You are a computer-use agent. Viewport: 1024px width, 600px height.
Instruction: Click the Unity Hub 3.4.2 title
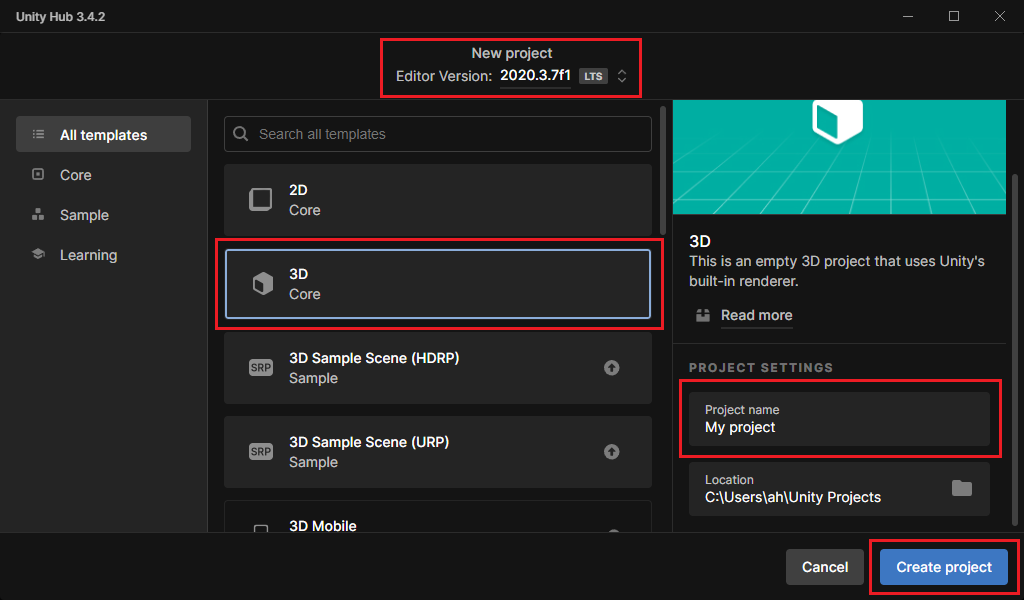pyautogui.click(x=60, y=17)
